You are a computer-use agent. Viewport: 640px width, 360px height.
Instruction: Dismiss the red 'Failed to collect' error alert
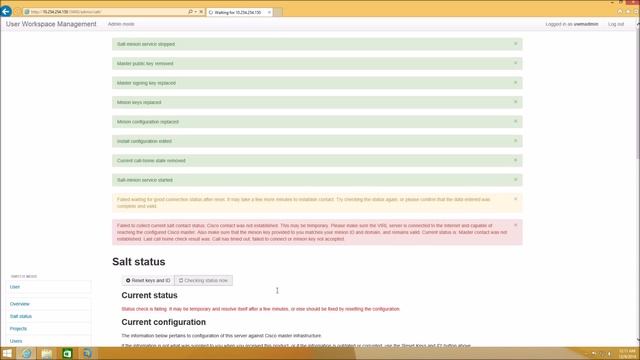pos(516,225)
